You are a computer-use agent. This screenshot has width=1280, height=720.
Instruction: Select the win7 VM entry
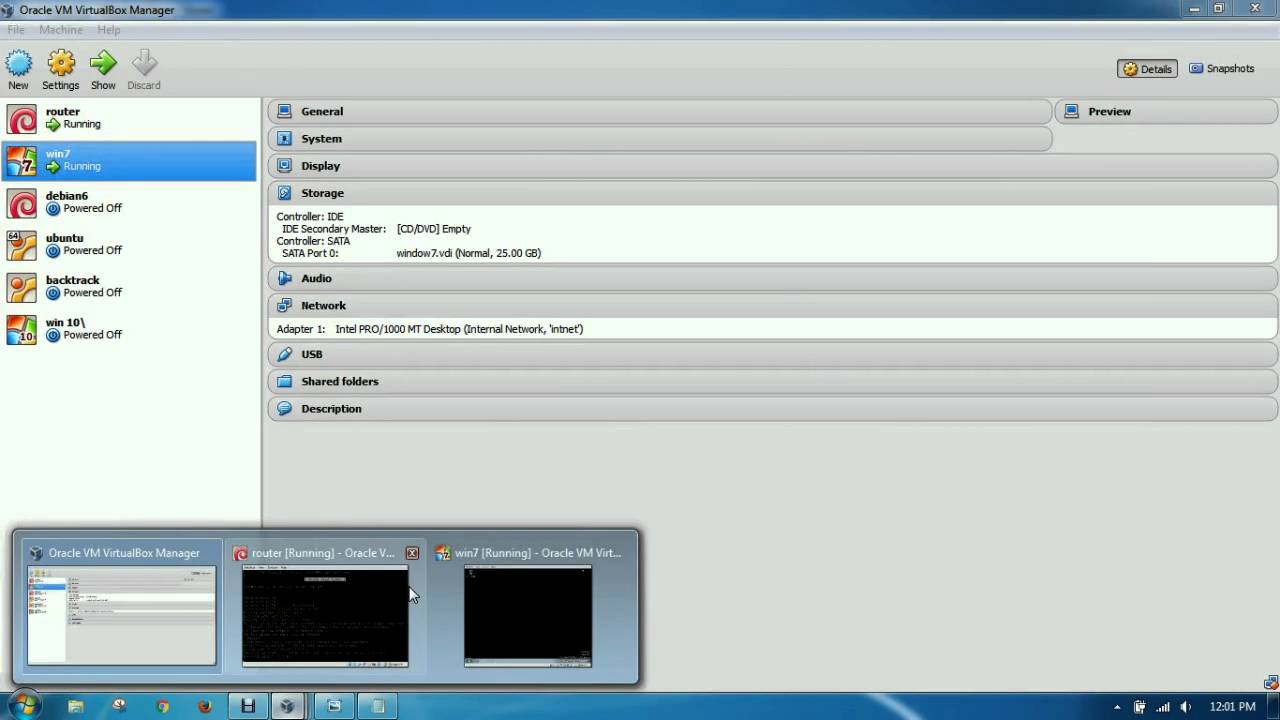click(130, 161)
